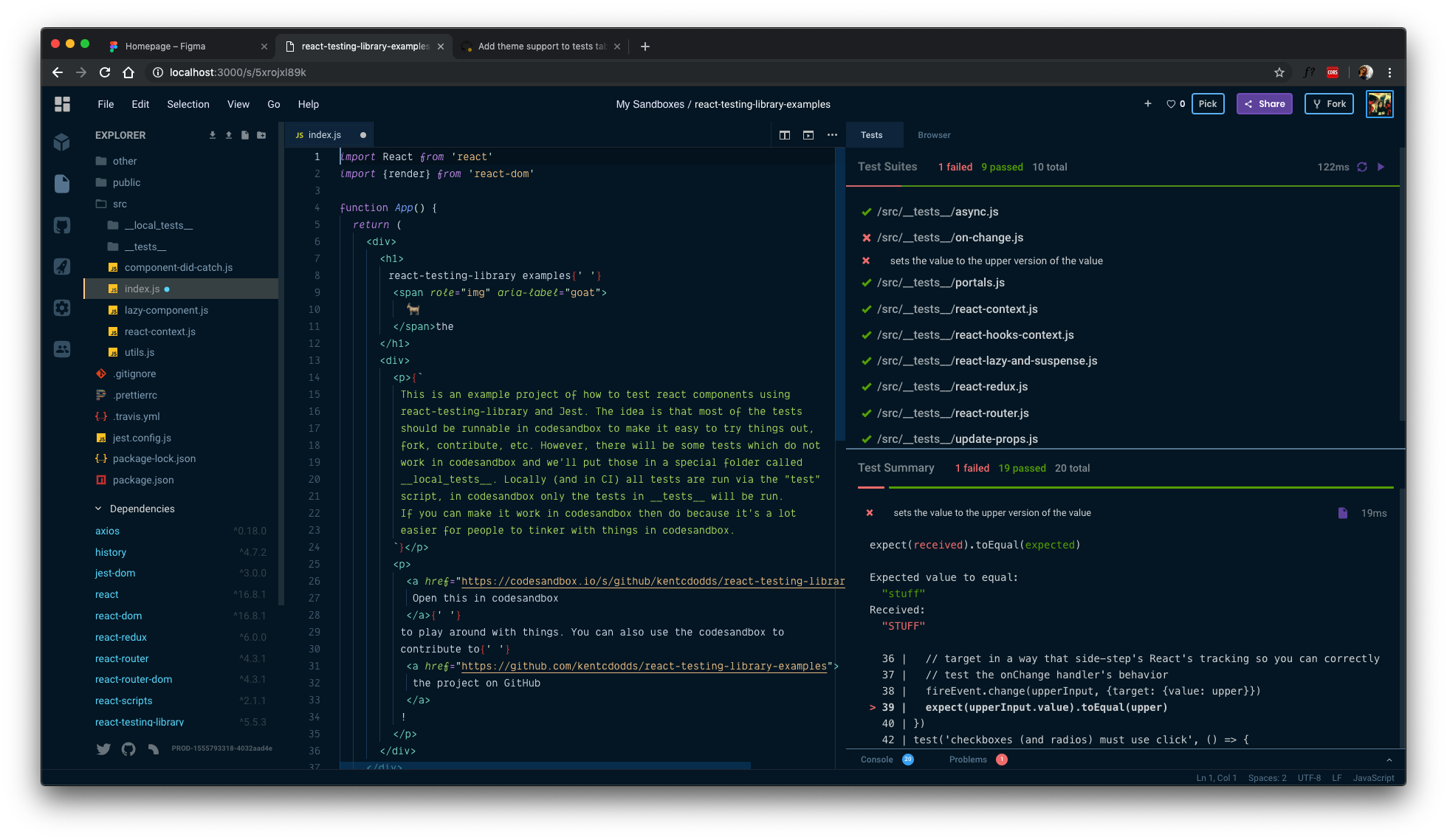
Task: Toggle the heart like counter
Action: point(1175,104)
